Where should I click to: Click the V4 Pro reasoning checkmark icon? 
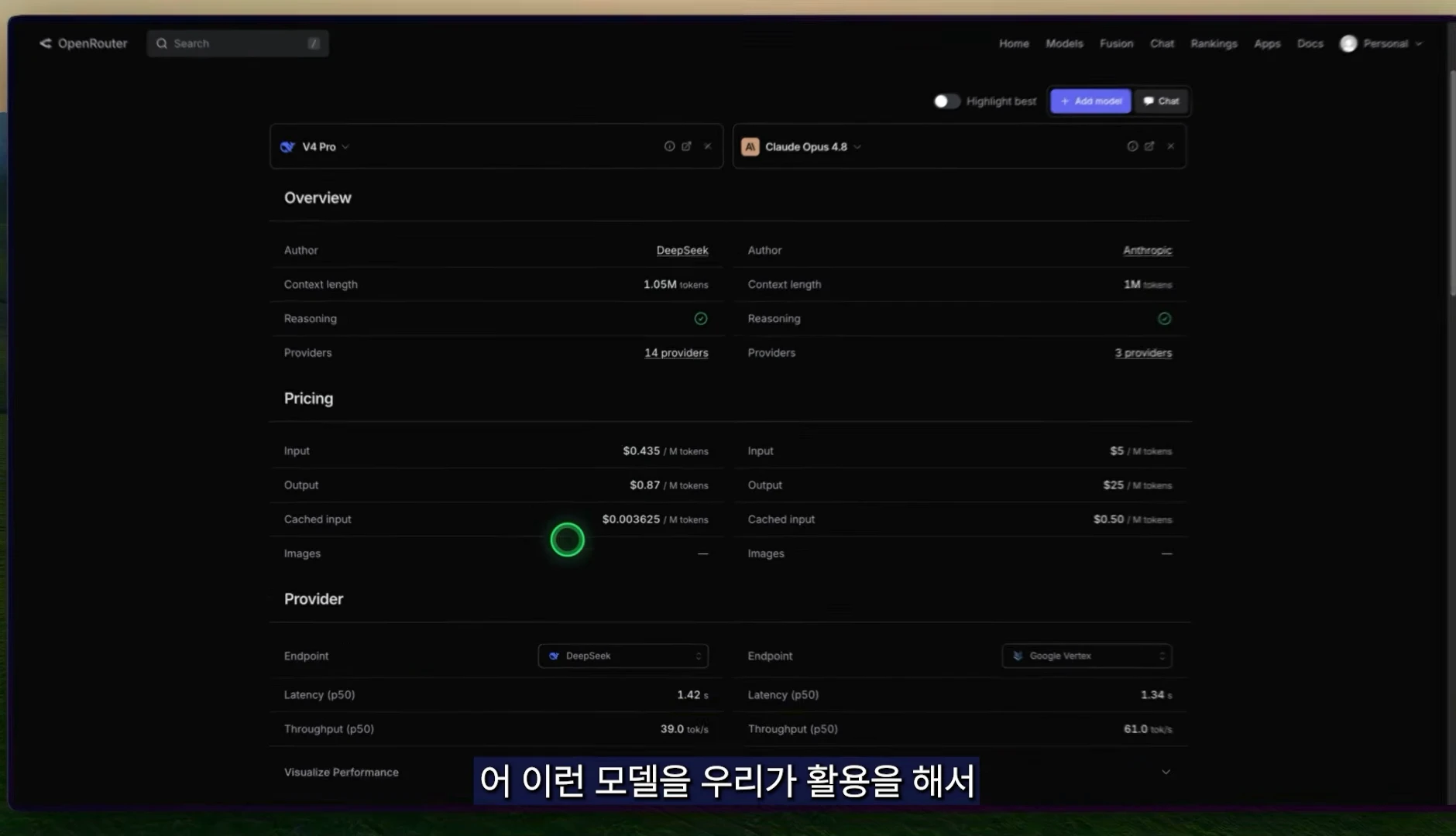700,318
